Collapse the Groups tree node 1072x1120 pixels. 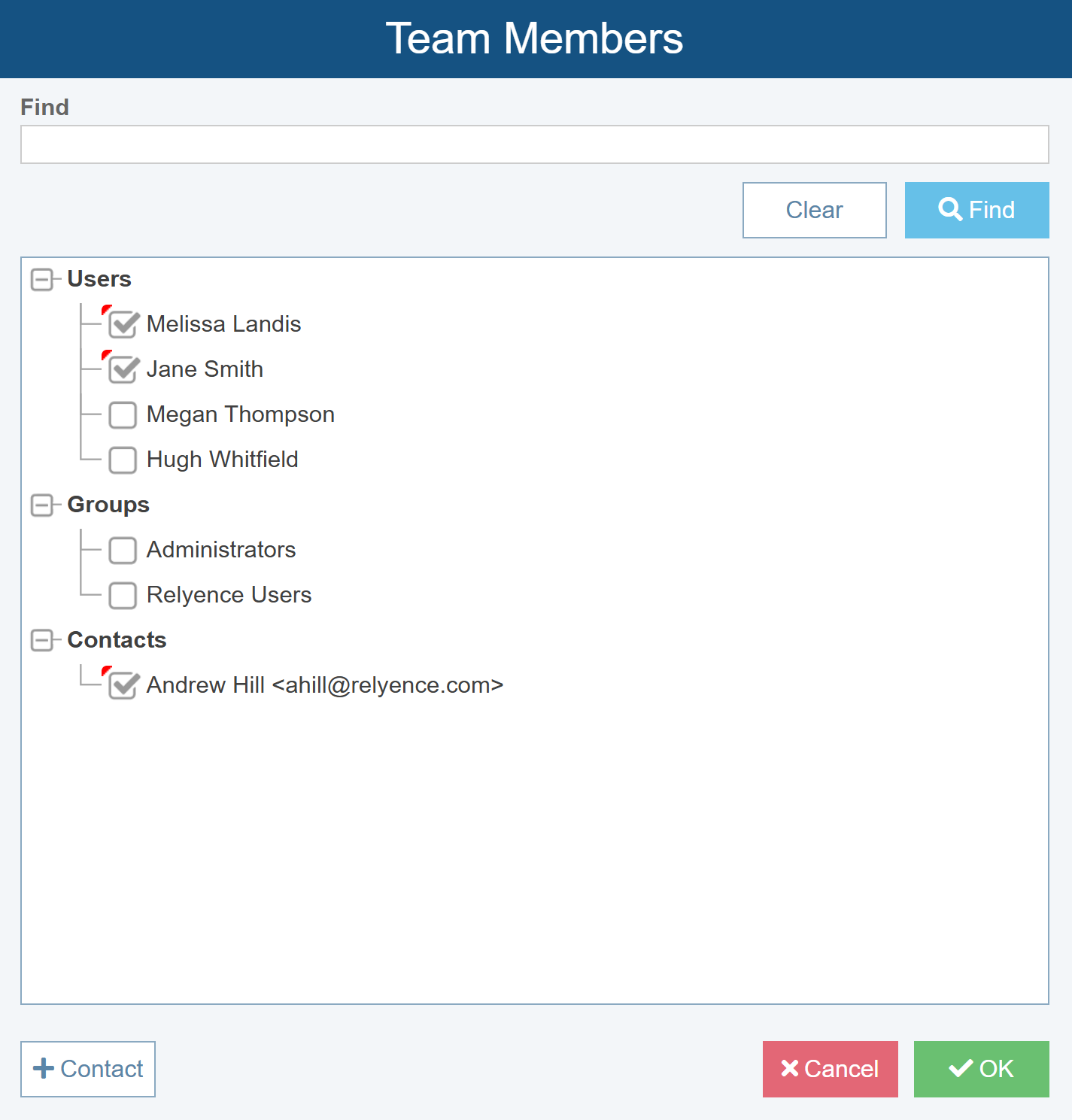point(42,505)
